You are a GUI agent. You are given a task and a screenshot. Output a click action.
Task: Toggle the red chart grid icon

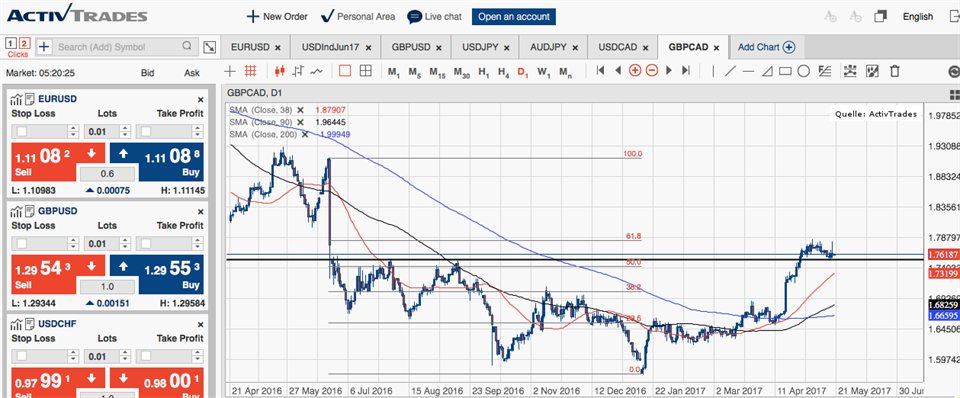pyautogui.click(x=250, y=71)
